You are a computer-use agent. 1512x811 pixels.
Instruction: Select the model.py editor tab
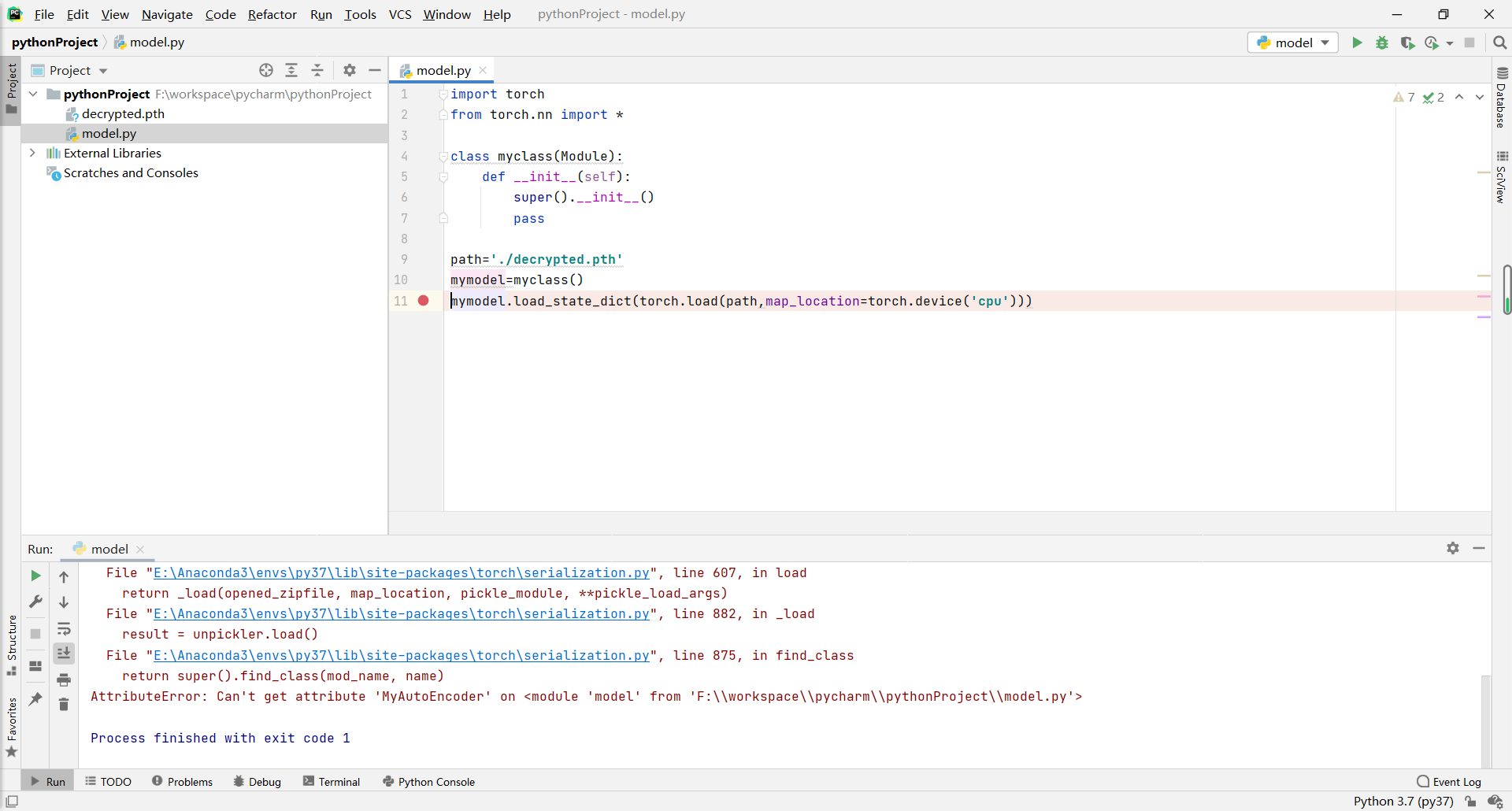[x=443, y=70]
